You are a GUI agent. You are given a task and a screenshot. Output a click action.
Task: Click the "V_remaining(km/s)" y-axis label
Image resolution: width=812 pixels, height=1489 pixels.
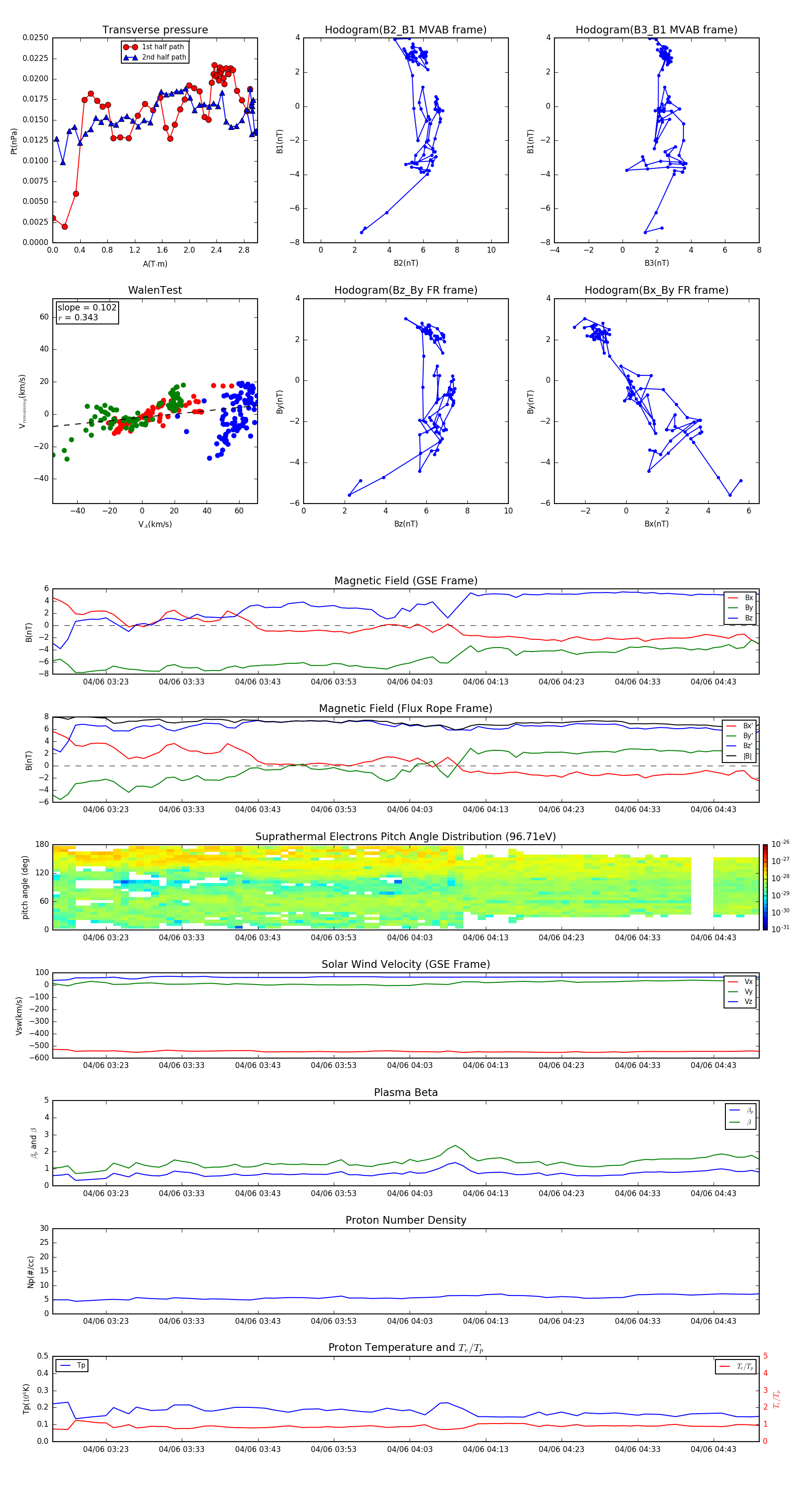pos(22,401)
